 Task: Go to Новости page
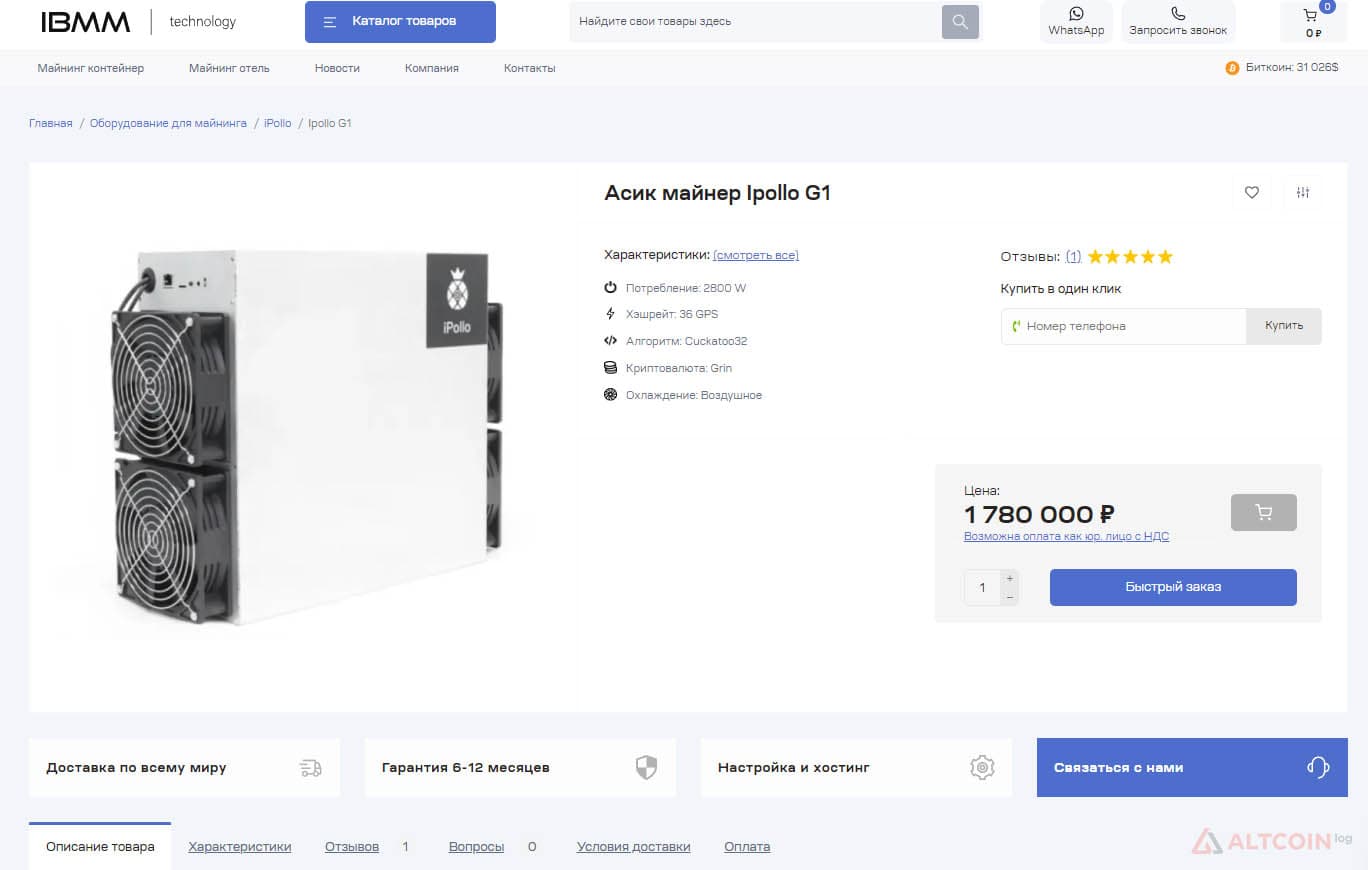(337, 68)
